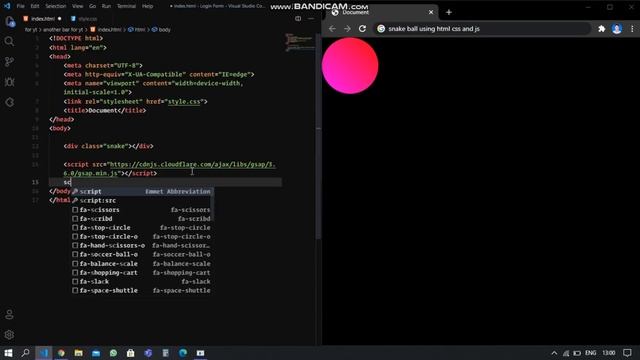The width and height of the screenshot is (640, 360).
Task: Open the Chrome profile avatar
Action: coord(617,29)
